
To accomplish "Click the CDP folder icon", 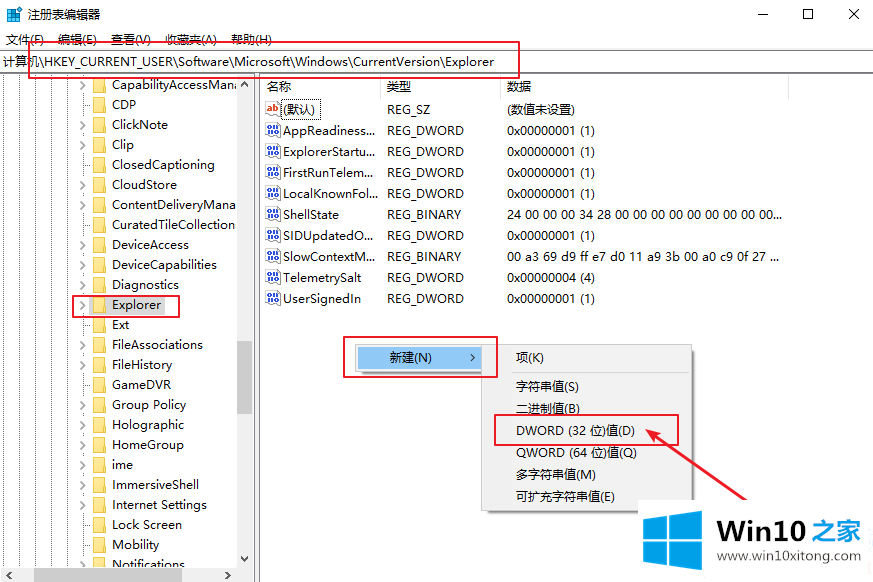I will pos(99,105).
